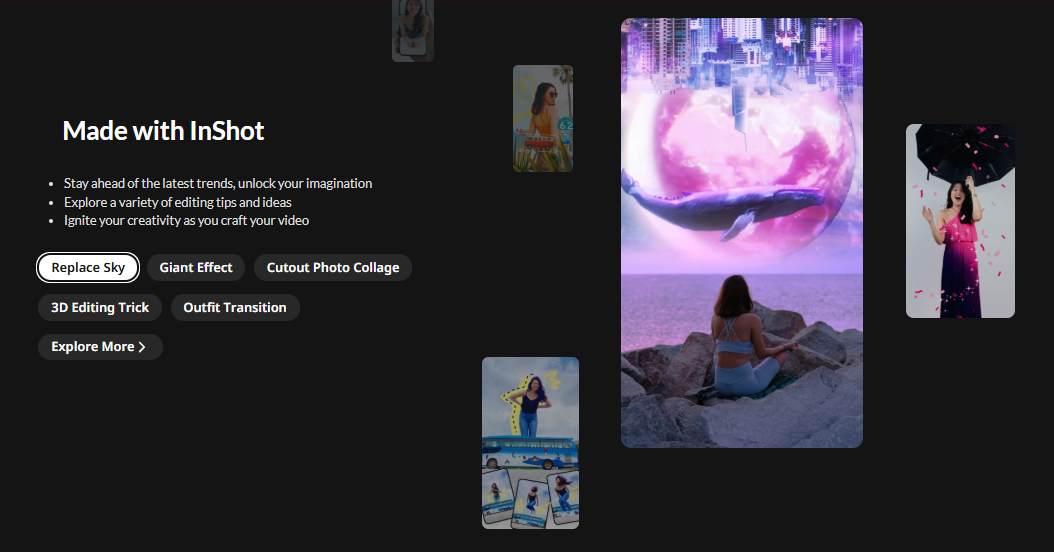This screenshot has height=552, width=1054.
Task: Open the woman standing on bus collage thumbnail
Action: [x=530, y=442]
